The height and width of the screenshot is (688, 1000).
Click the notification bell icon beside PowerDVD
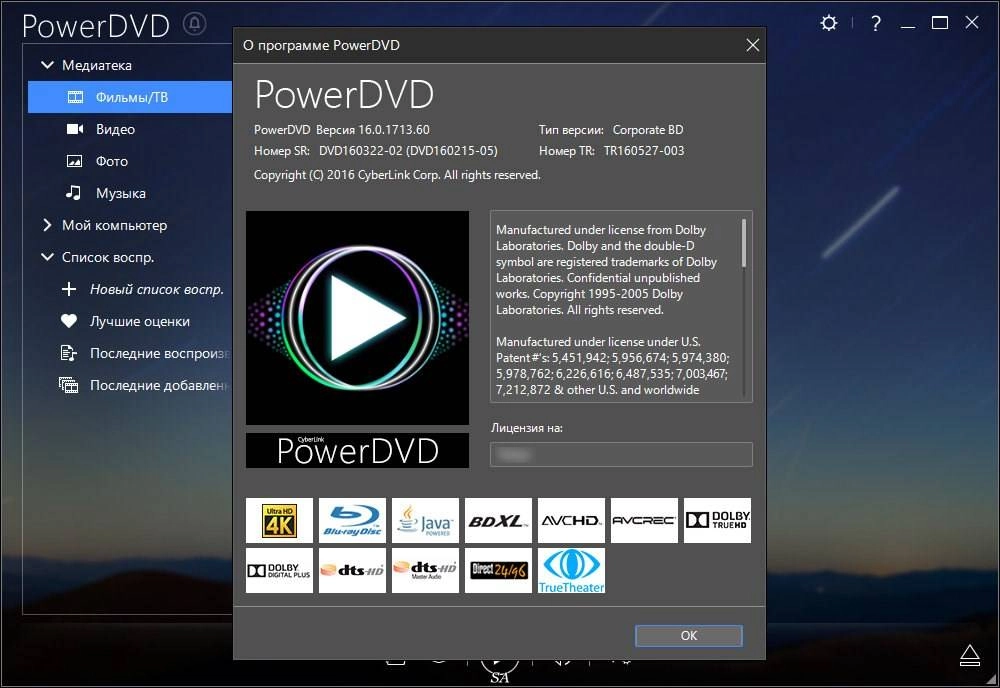[x=195, y=24]
